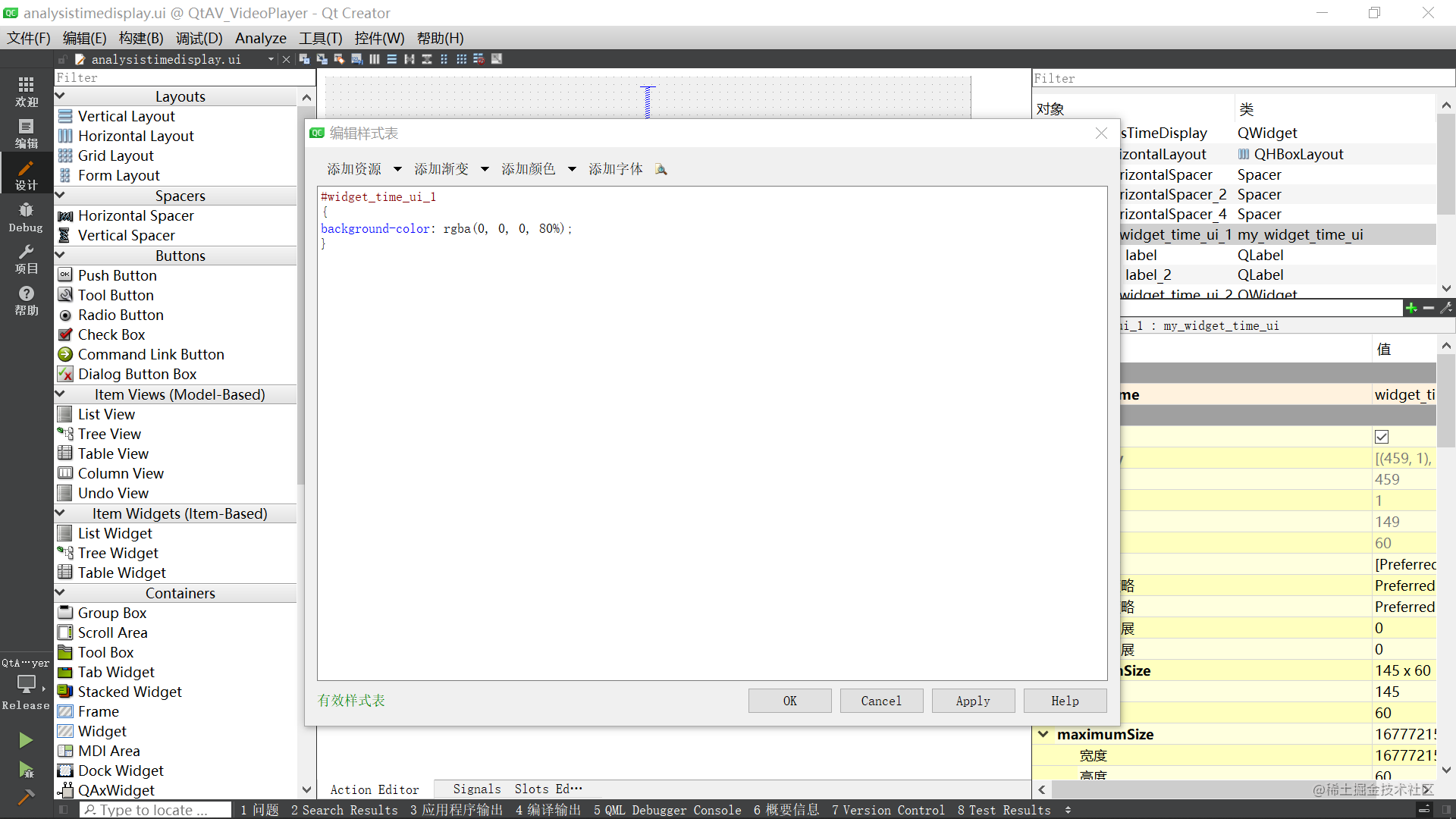Switch to Debug mode in sidebar
1456x819 pixels.
[26, 217]
